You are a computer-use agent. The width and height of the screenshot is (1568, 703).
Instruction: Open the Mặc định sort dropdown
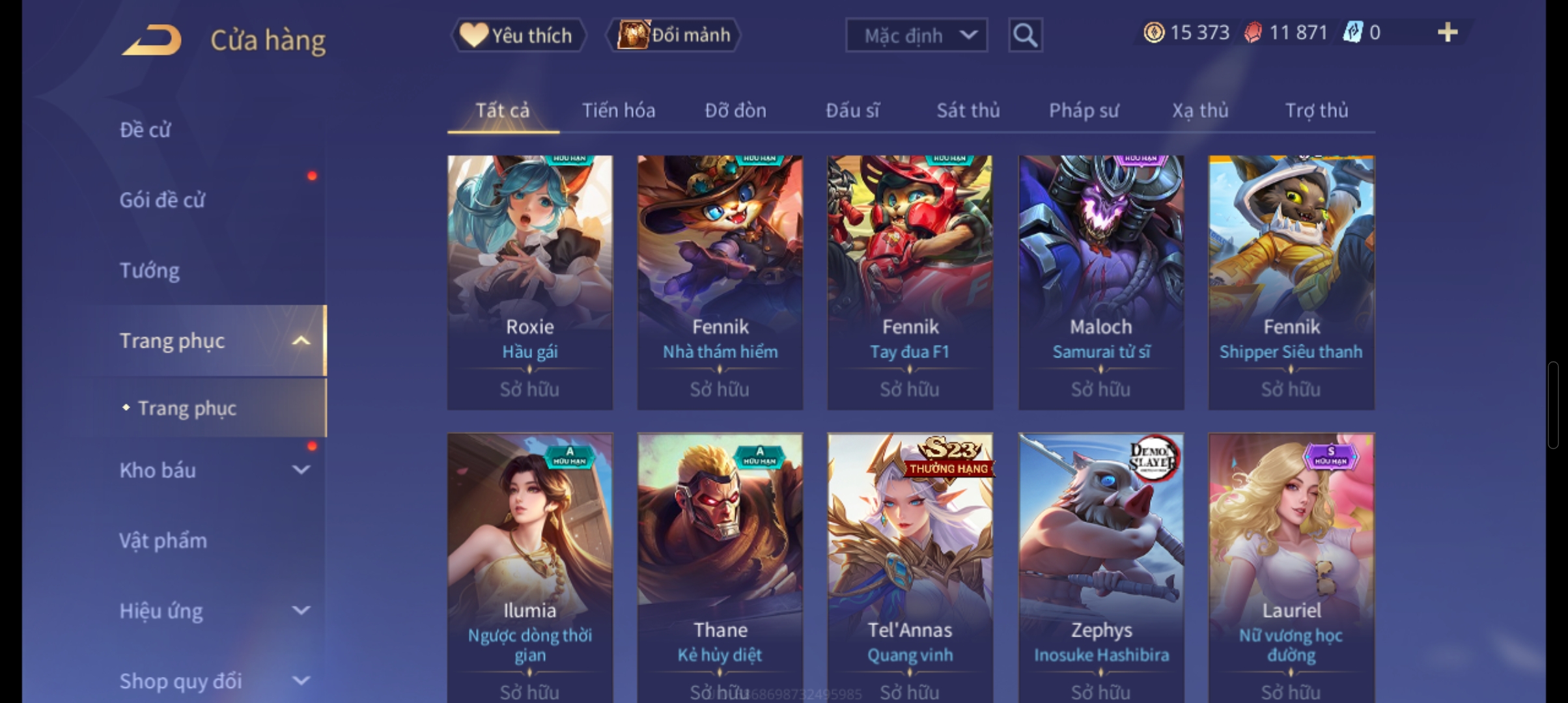point(916,35)
